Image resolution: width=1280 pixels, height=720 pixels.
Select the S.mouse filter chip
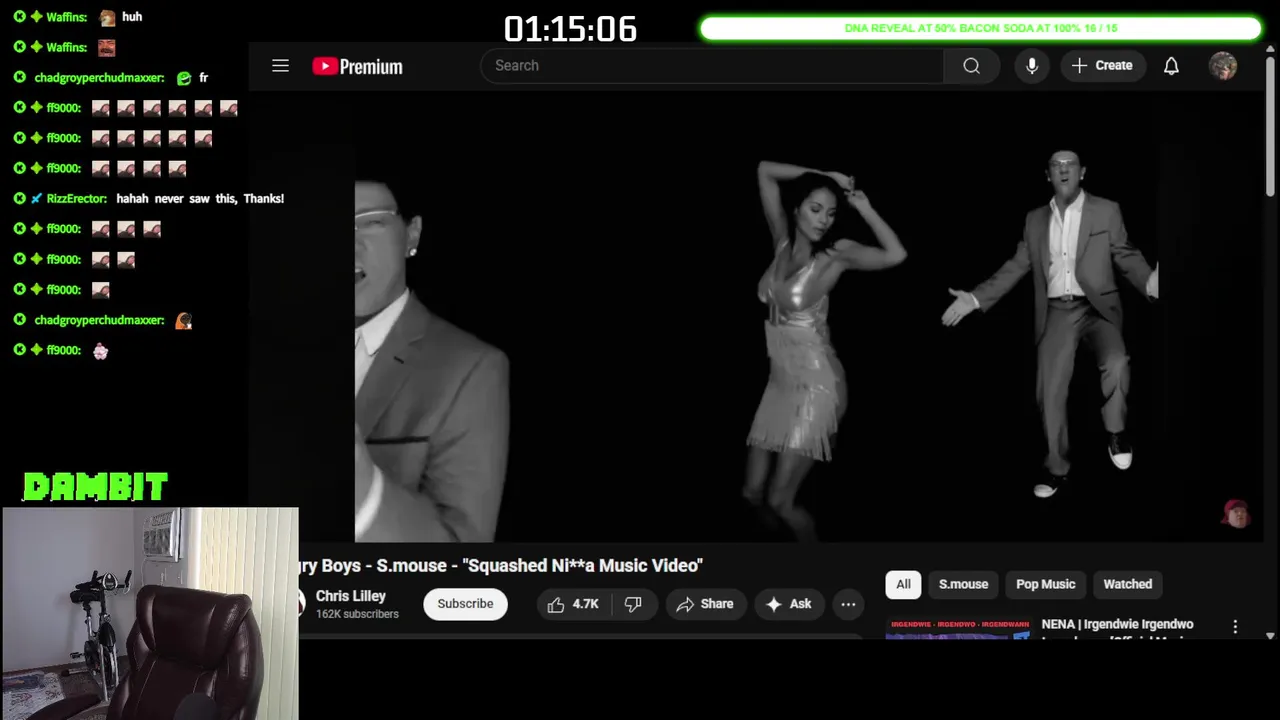click(963, 584)
